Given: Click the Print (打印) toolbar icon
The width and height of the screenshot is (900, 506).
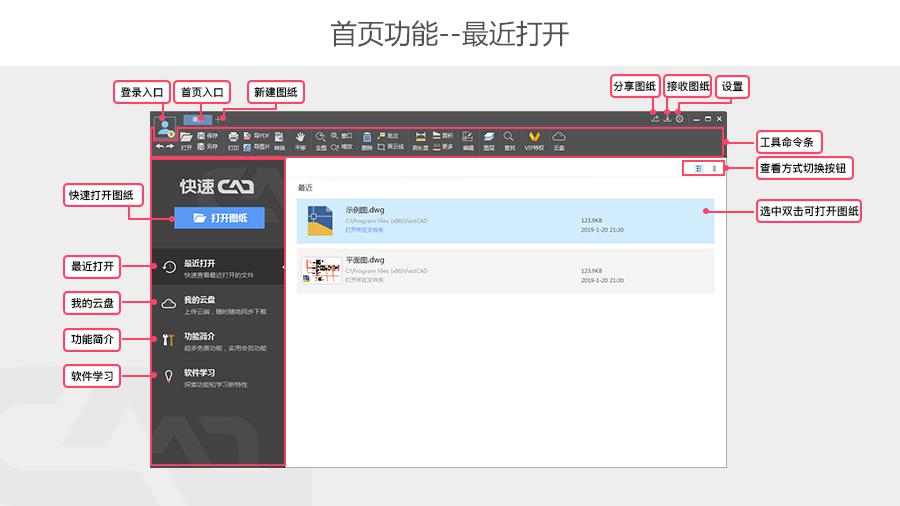Looking at the screenshot, I should 233,139.
